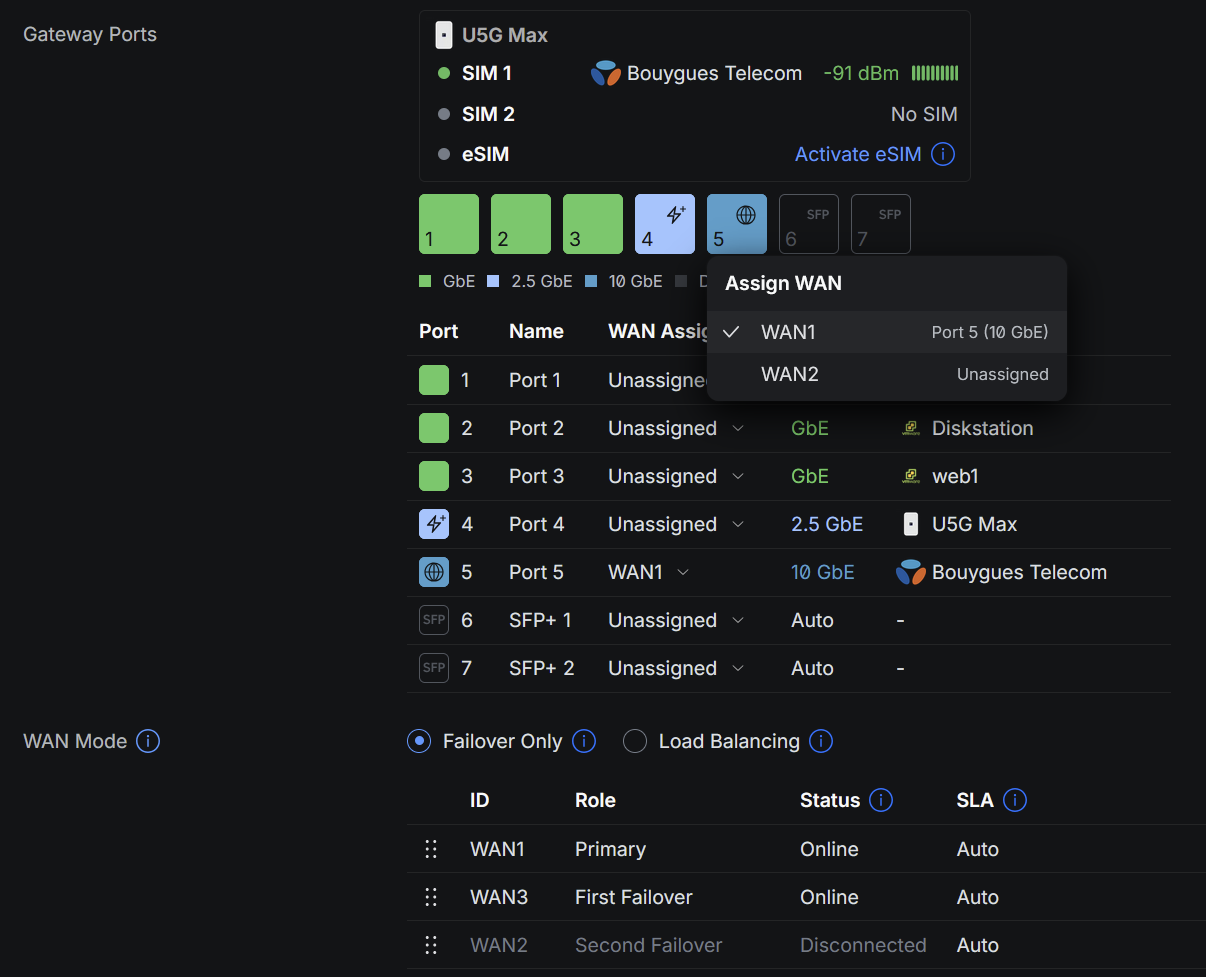
Task: Click the SFP port 7 tile
Action: [x=880, y=224]
